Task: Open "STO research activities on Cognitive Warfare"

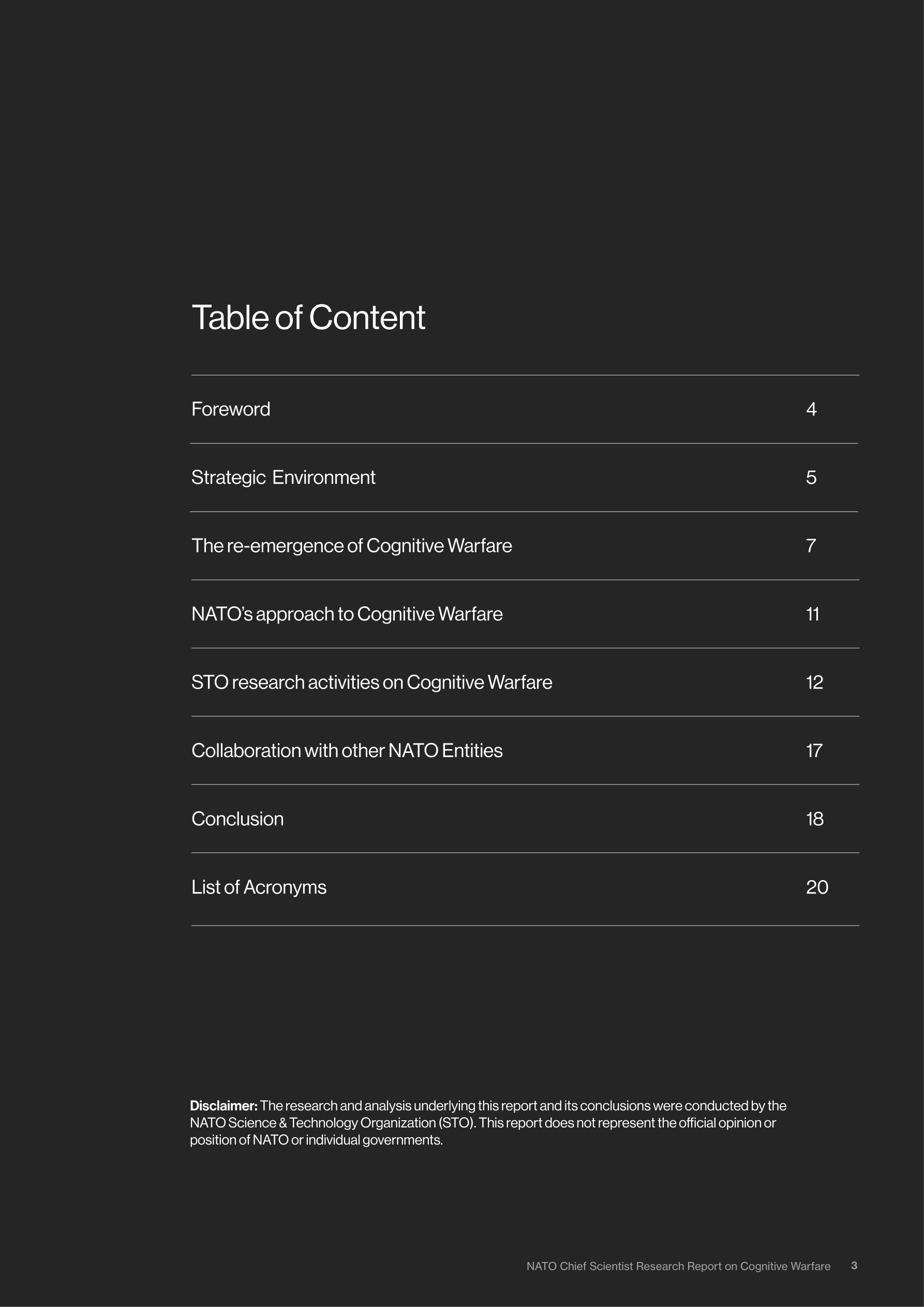Action: point(371,682)
